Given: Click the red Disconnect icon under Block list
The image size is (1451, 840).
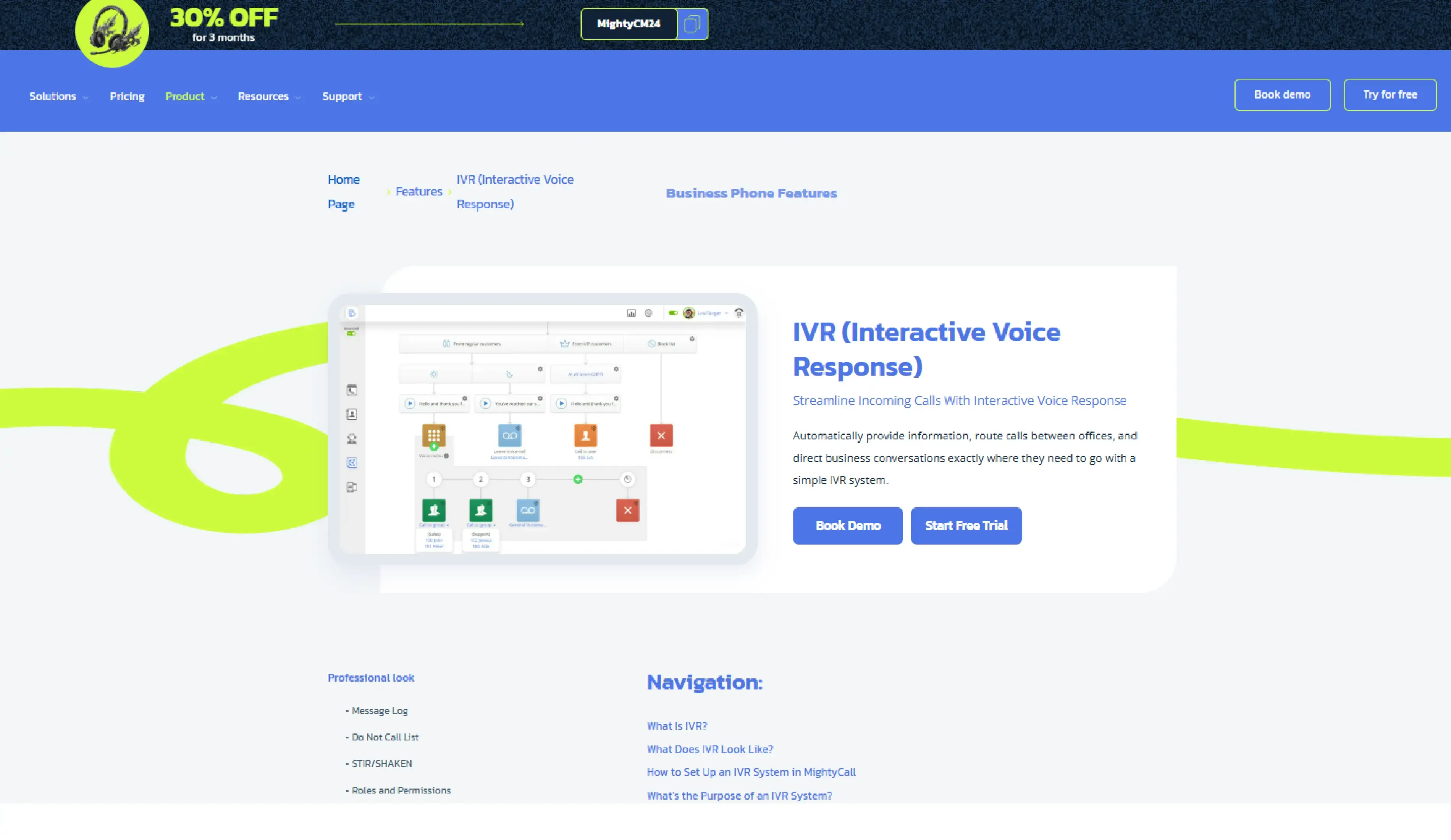Looking at the screenshot, I should pos(661,435).
